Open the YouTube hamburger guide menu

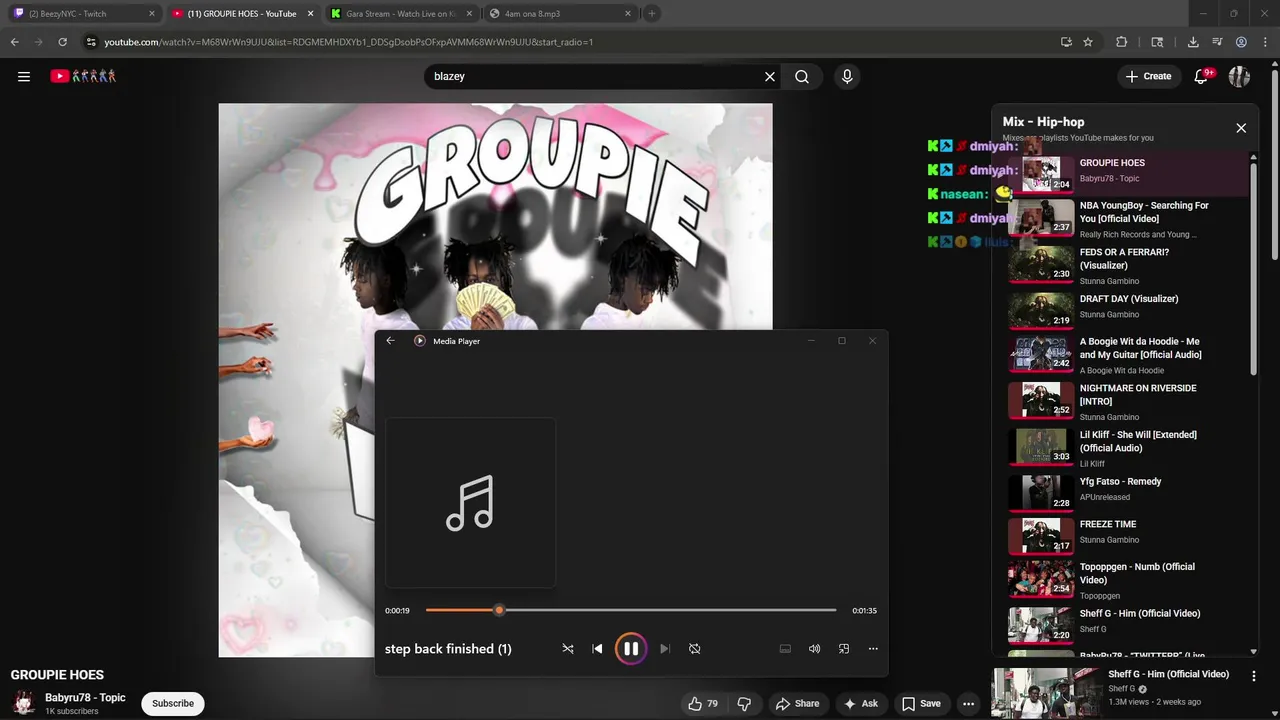[x=24, y=76]
